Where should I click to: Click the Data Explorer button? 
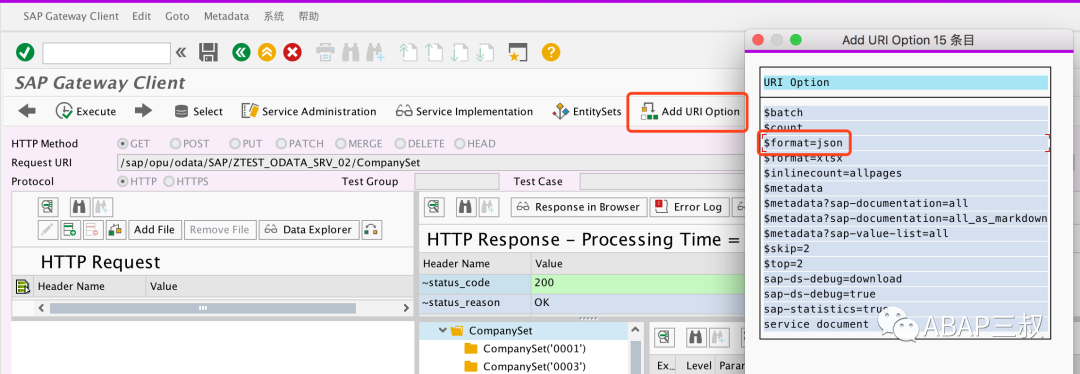coord(309,229)
